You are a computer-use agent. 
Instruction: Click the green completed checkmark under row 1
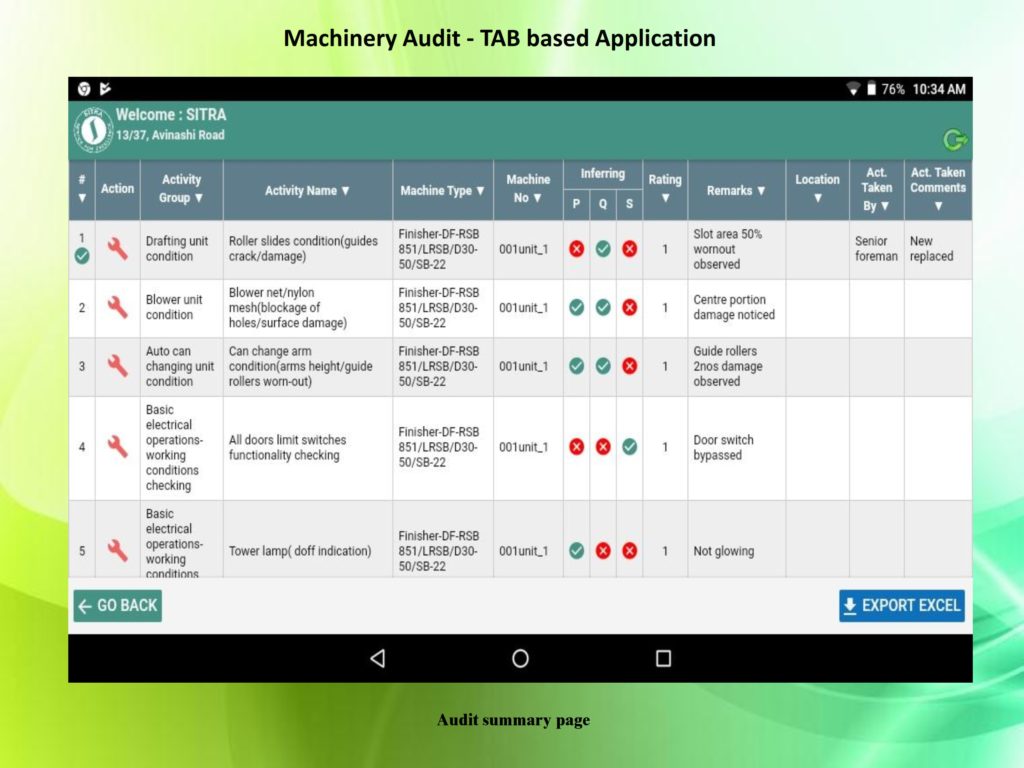pyautogui.click(x=82, y=256)
